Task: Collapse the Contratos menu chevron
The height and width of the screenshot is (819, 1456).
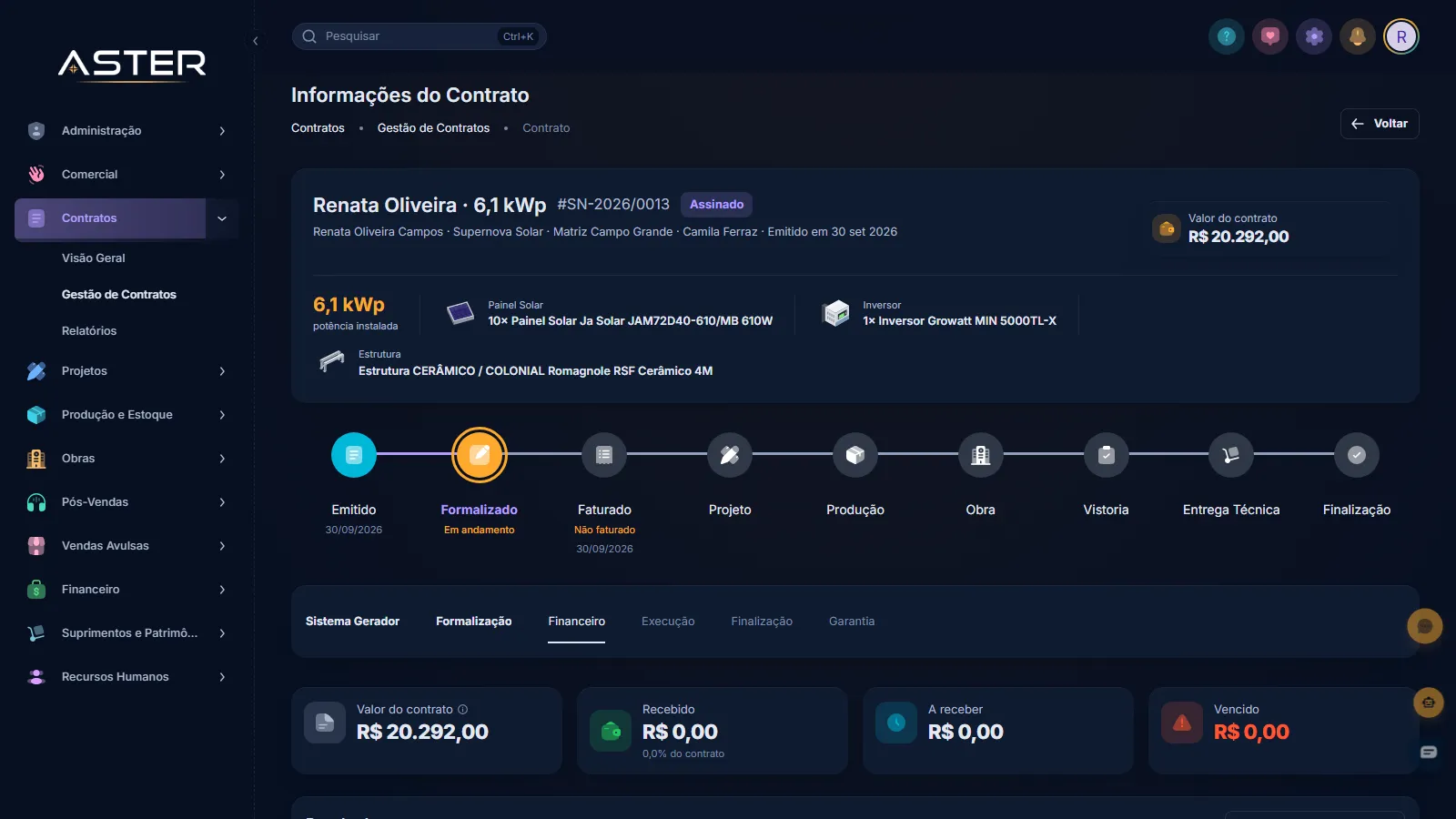Action: [222, 218]
